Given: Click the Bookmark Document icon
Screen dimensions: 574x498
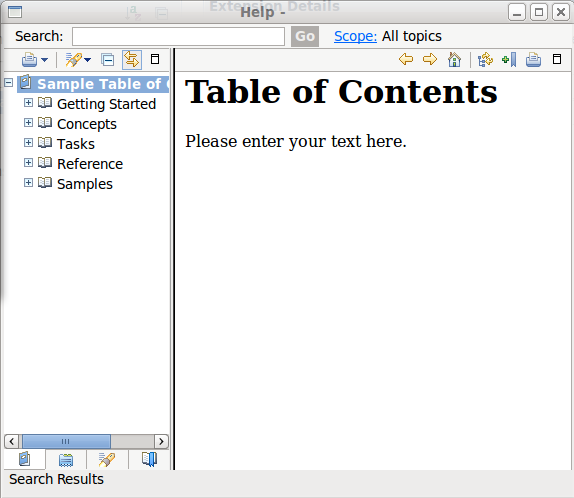Looking at the screenshot, I should click(x=509, y=59).
